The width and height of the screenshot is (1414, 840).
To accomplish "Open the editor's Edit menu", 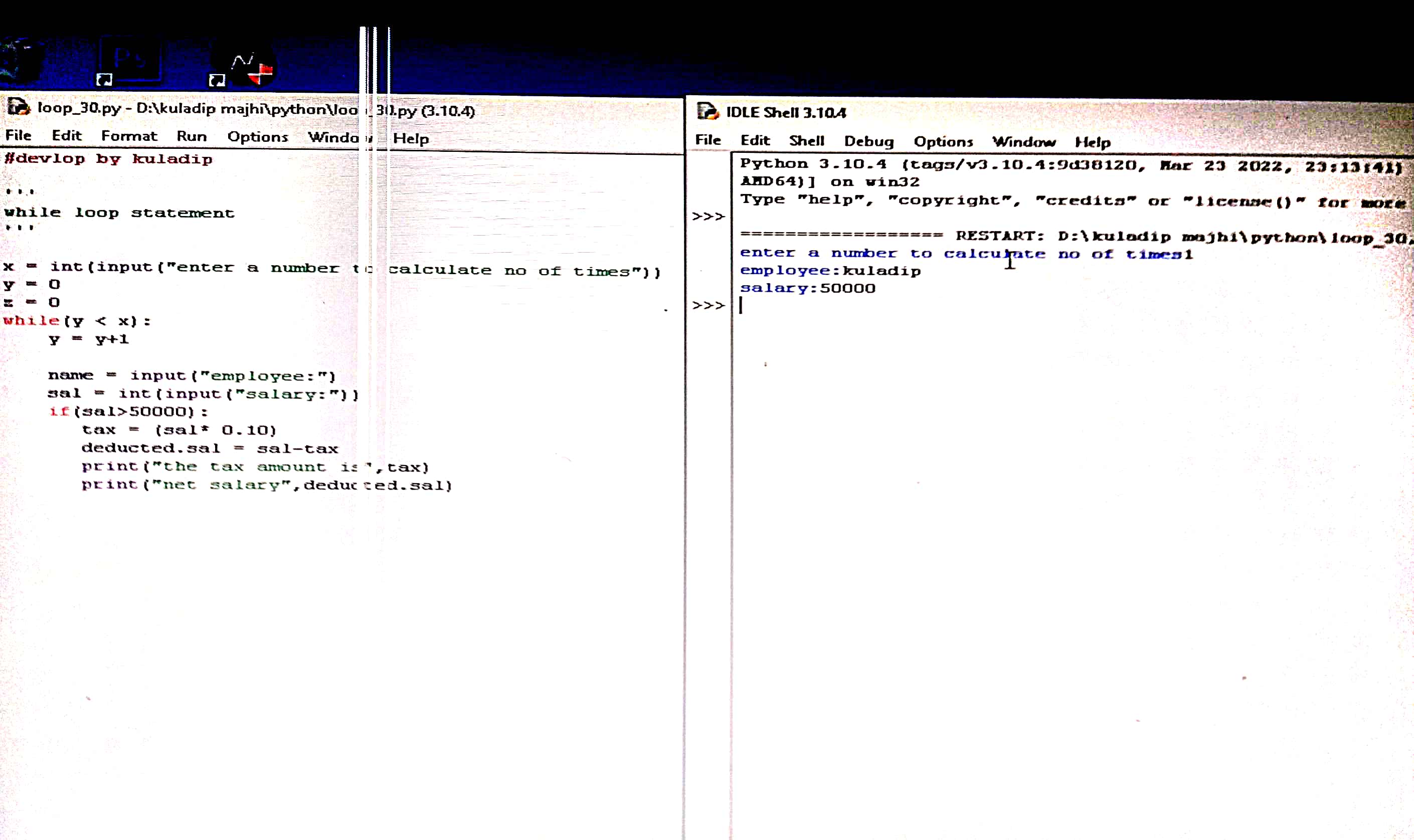I will [67, 135].
